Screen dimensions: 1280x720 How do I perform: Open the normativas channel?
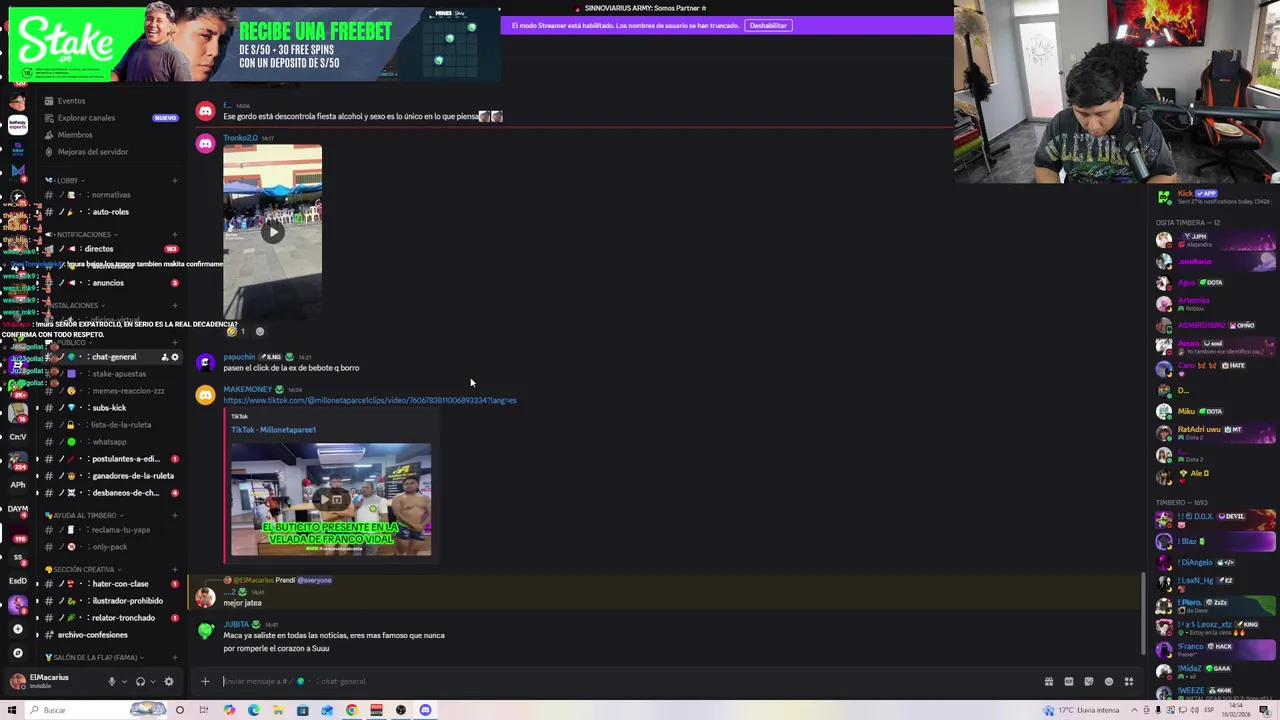[x=110, y=195]
